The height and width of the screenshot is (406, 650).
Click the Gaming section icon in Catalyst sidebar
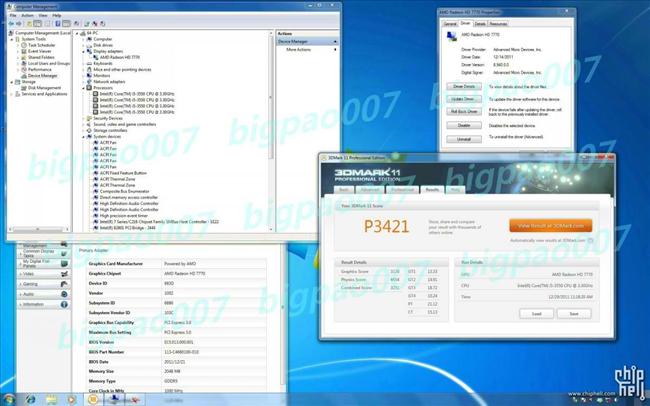(64, 284)
